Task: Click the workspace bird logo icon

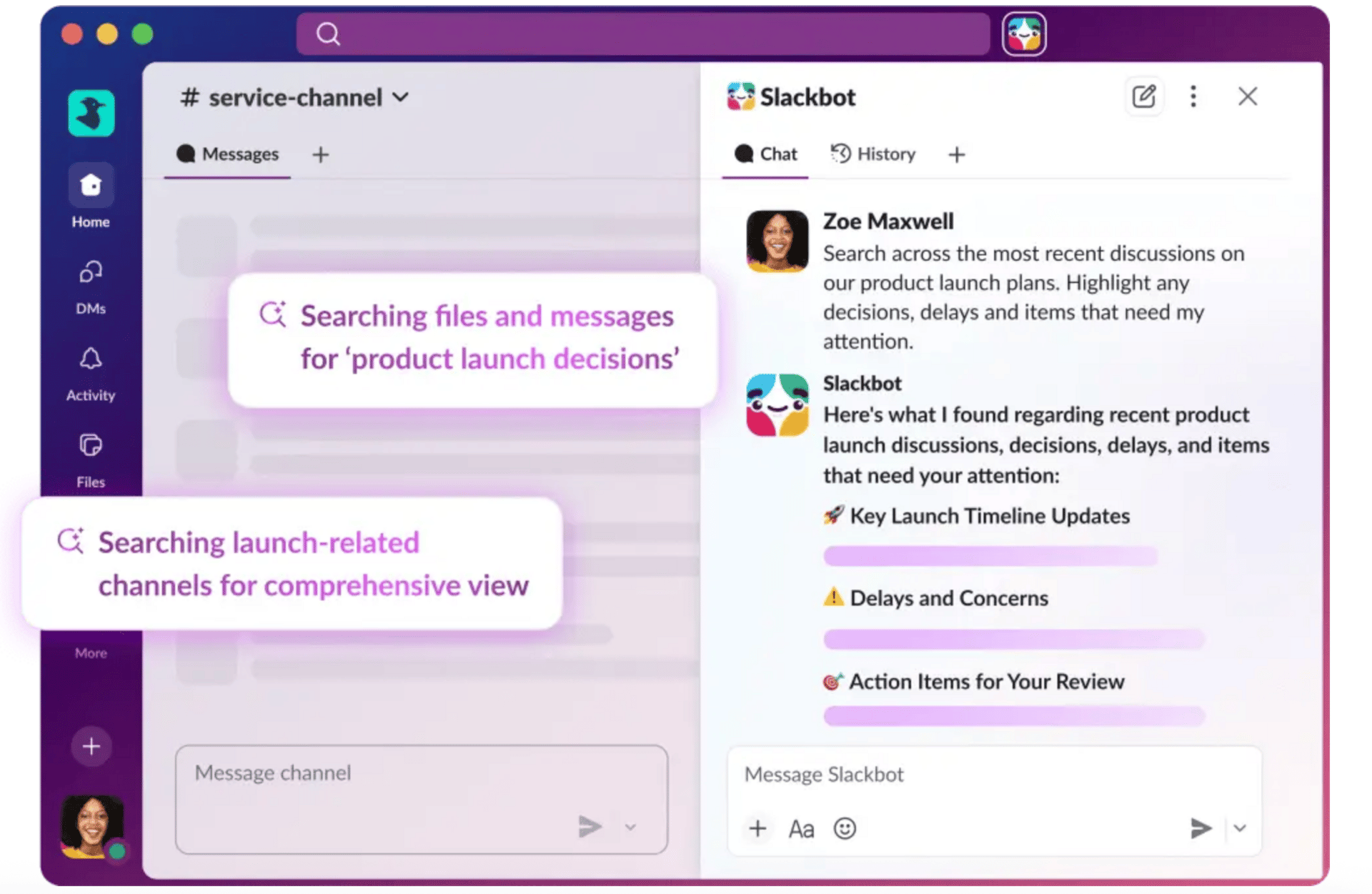Action: (91, 113)
